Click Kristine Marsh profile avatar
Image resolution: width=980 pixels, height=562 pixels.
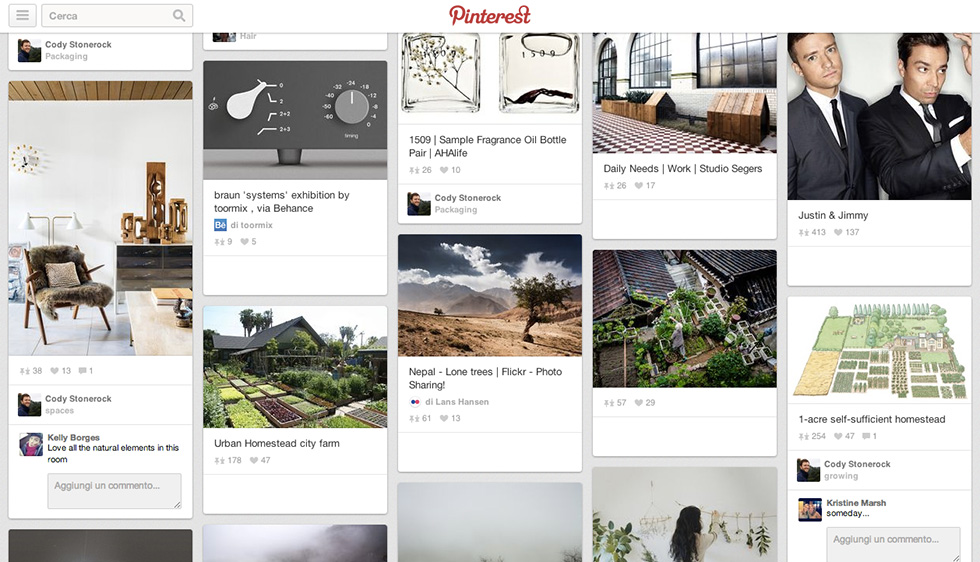[x=810, y=509]
